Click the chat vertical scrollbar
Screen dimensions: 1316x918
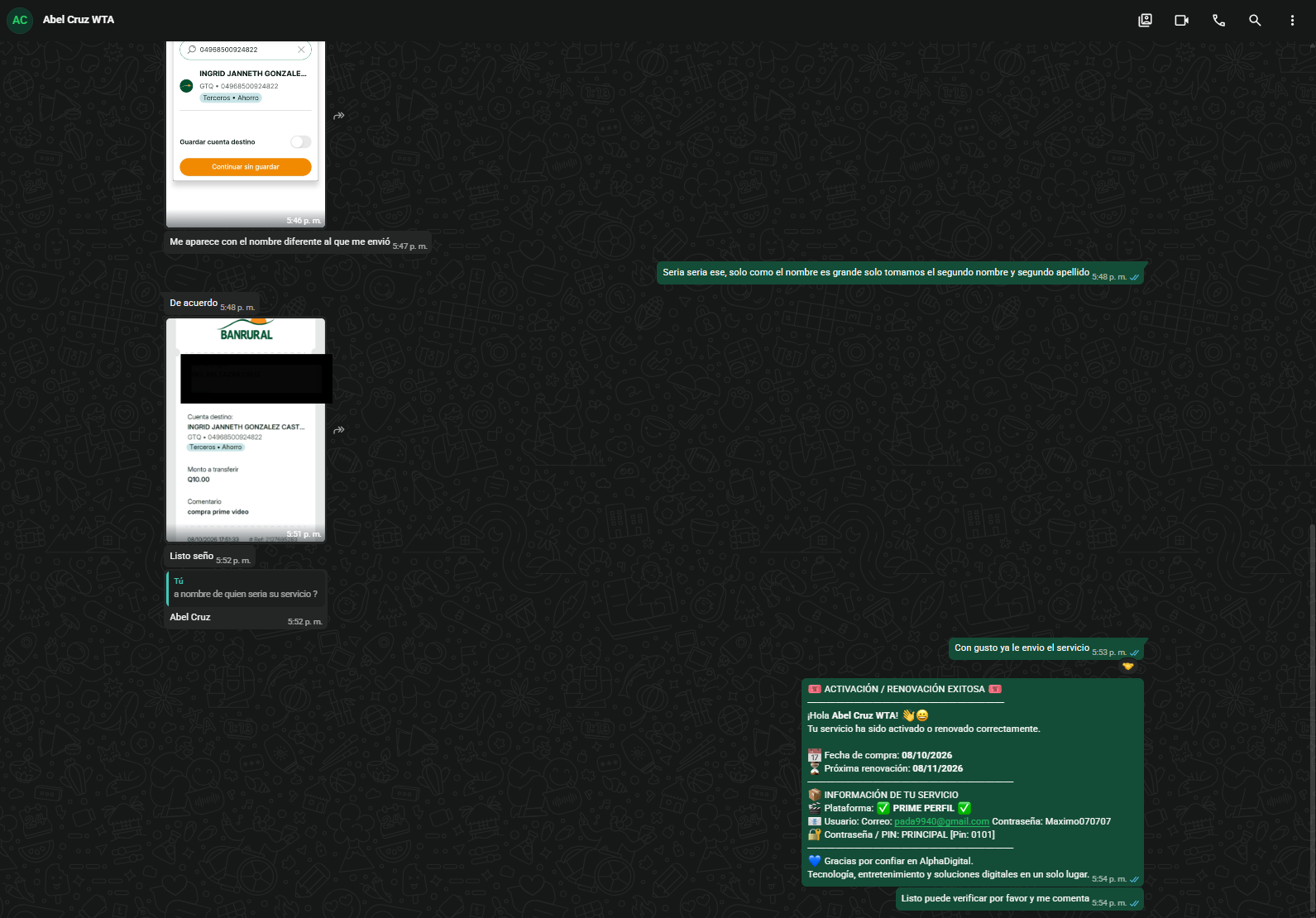[1312, 718]
